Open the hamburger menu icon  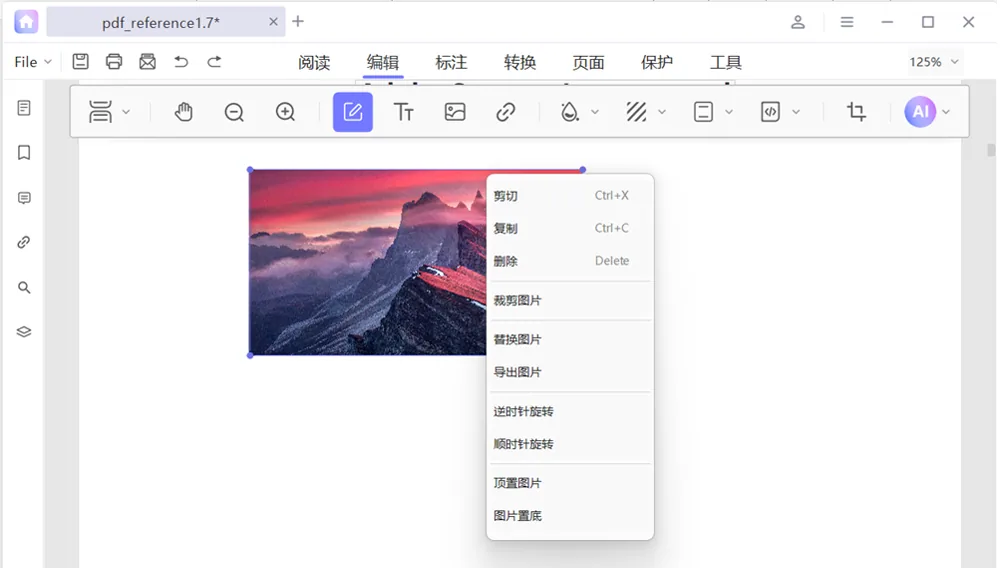click(847, 22)
